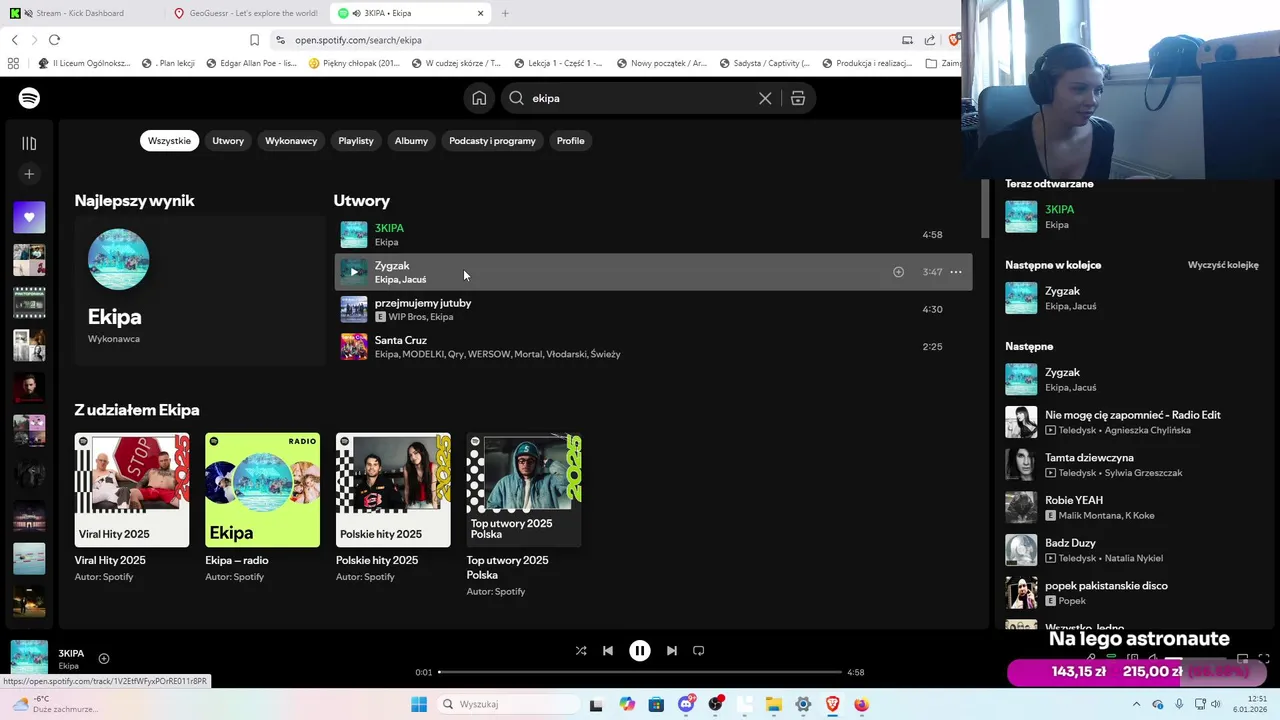Open the taskbar volume icon
1280x720 pixels.
click(x=1217, y=704)
